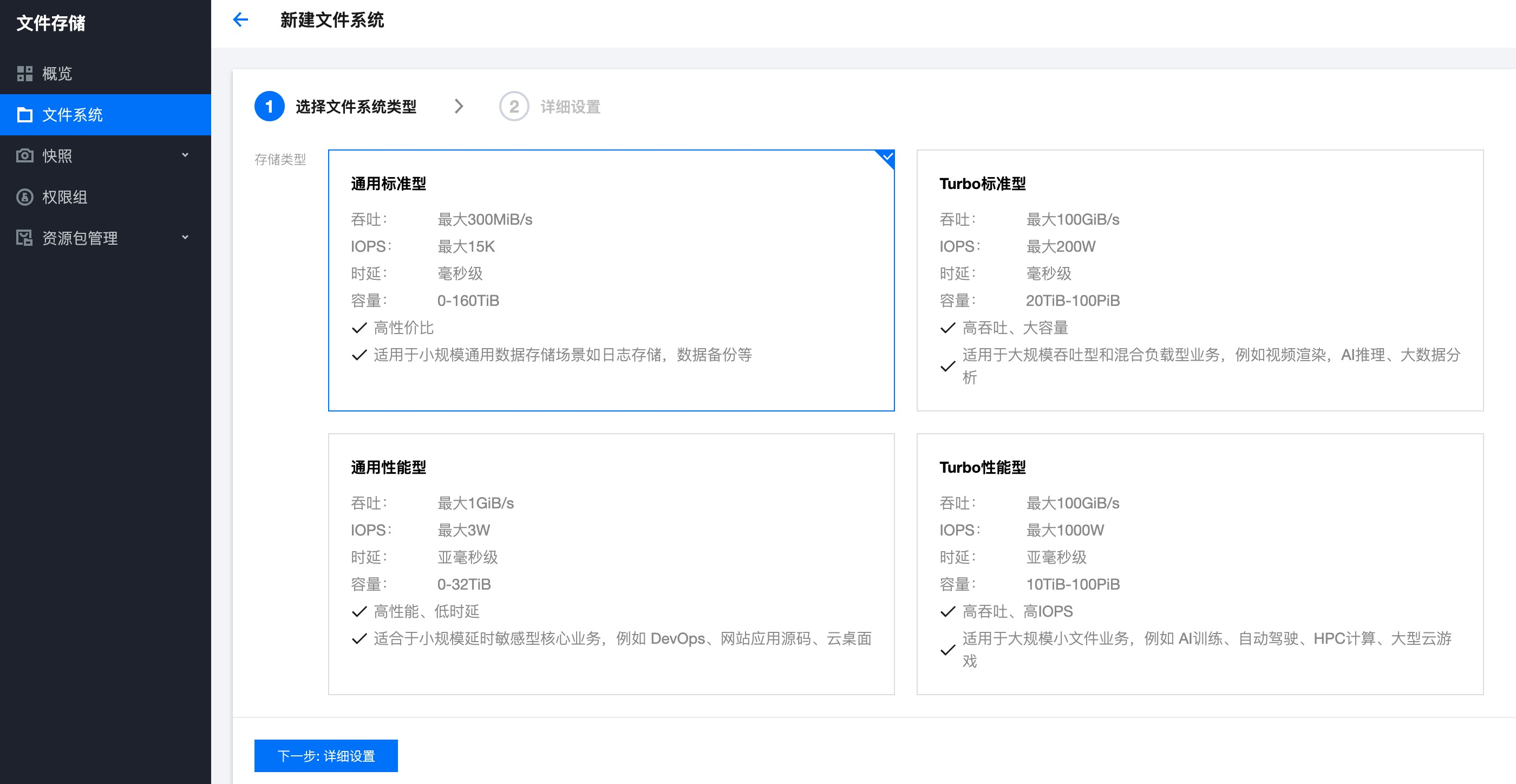The height and width of the screenshot is (784, 1516).
Task: Click 适合于小规模延时敏感型核心业务 description
Action: click(623, 638)
